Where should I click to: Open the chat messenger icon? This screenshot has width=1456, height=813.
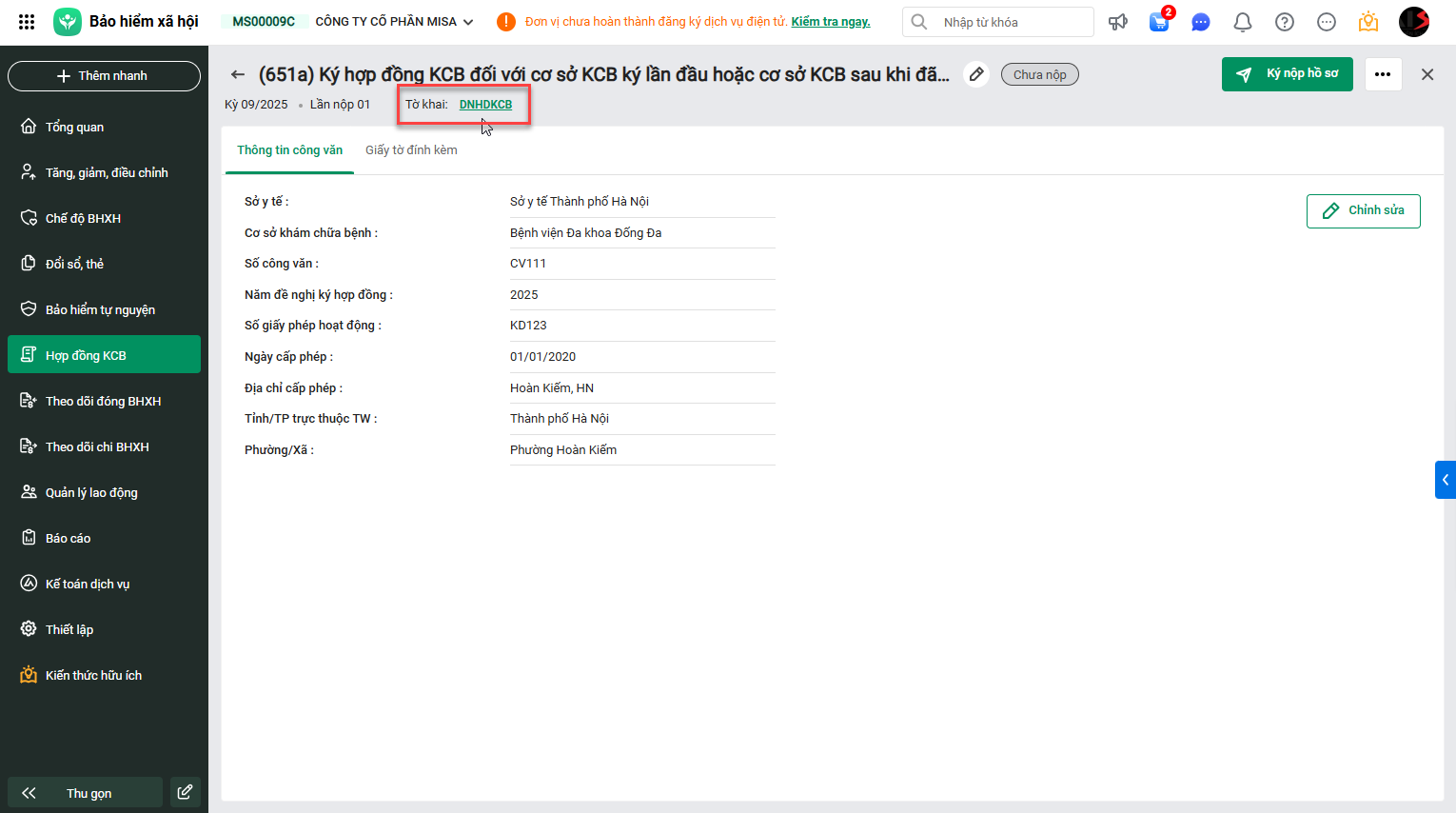(x=1201, y=22)
